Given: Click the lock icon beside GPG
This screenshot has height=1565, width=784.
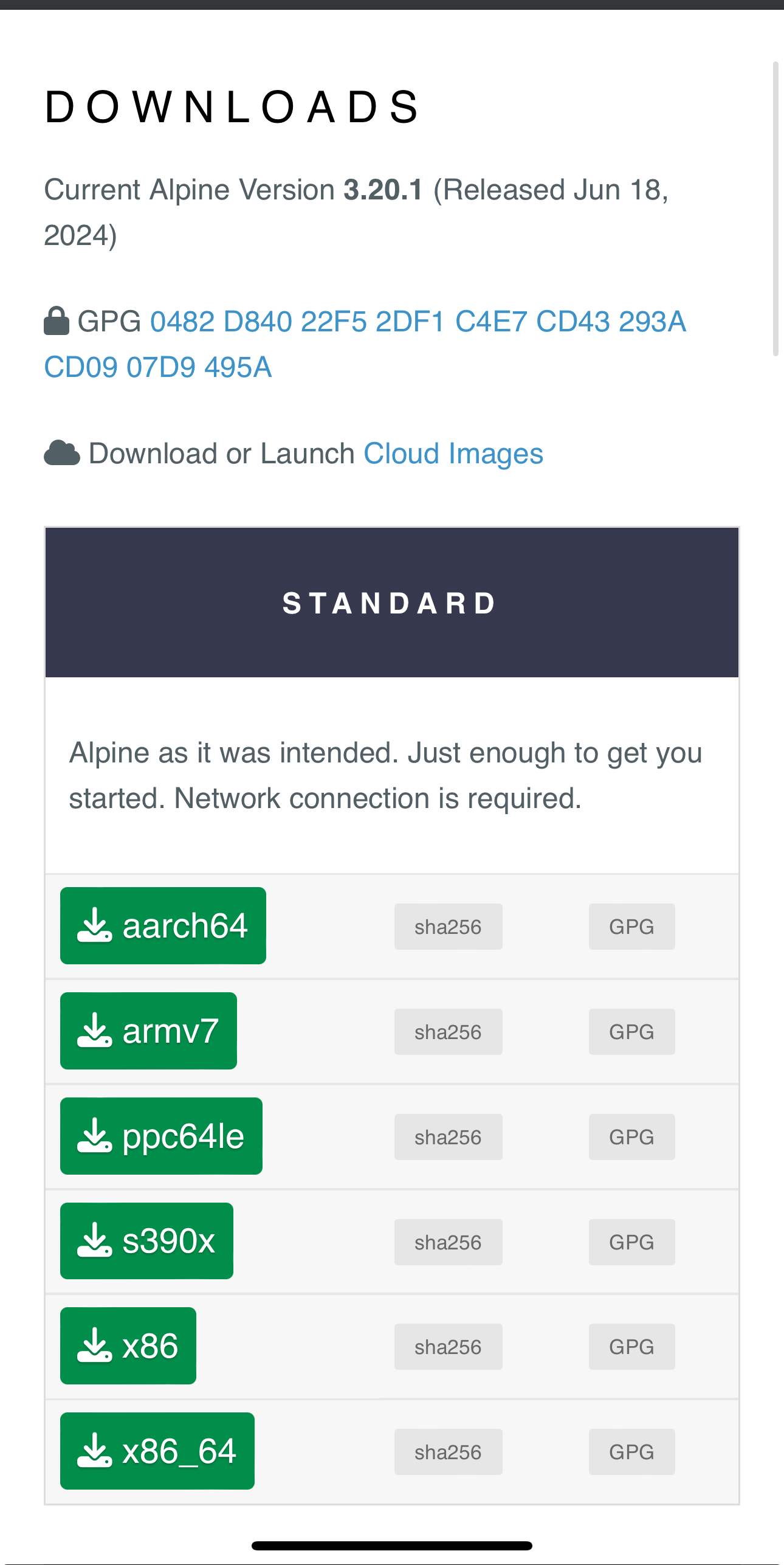Looking at the screenshot, I should [x=57, y=320].
